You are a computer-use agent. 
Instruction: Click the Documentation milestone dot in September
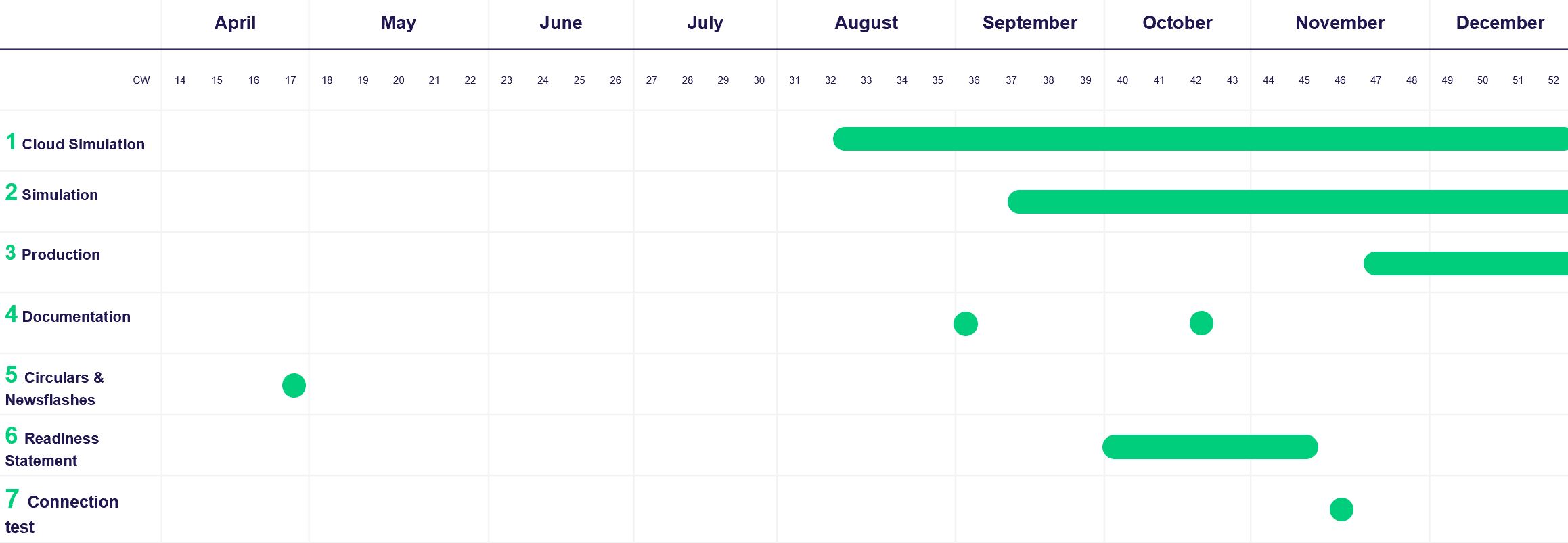pyautogui.click(x=966, y=324)
